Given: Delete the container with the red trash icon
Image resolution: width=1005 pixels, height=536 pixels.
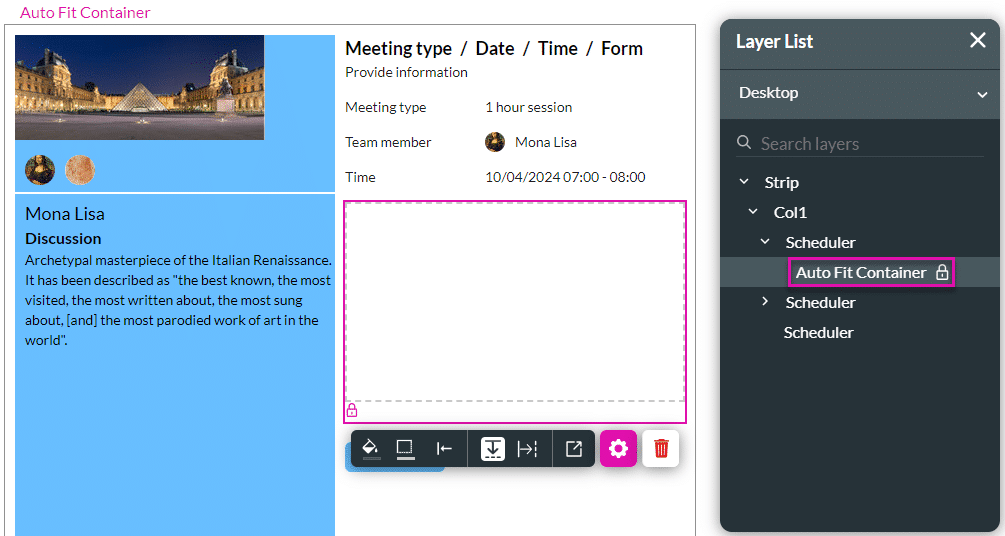Looking at the screenshot, I should [x=661, y=449].
